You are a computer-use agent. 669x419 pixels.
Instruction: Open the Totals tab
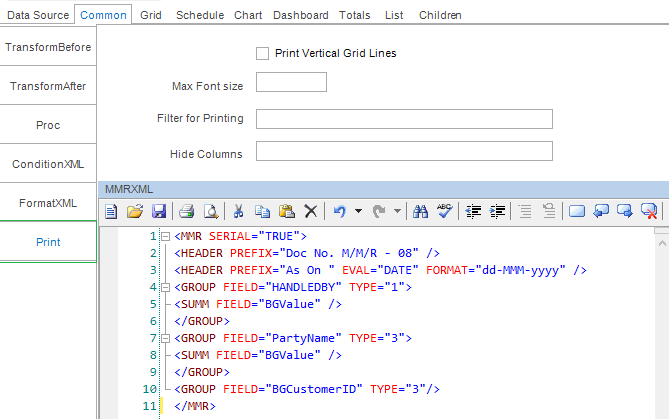point(355,15)
